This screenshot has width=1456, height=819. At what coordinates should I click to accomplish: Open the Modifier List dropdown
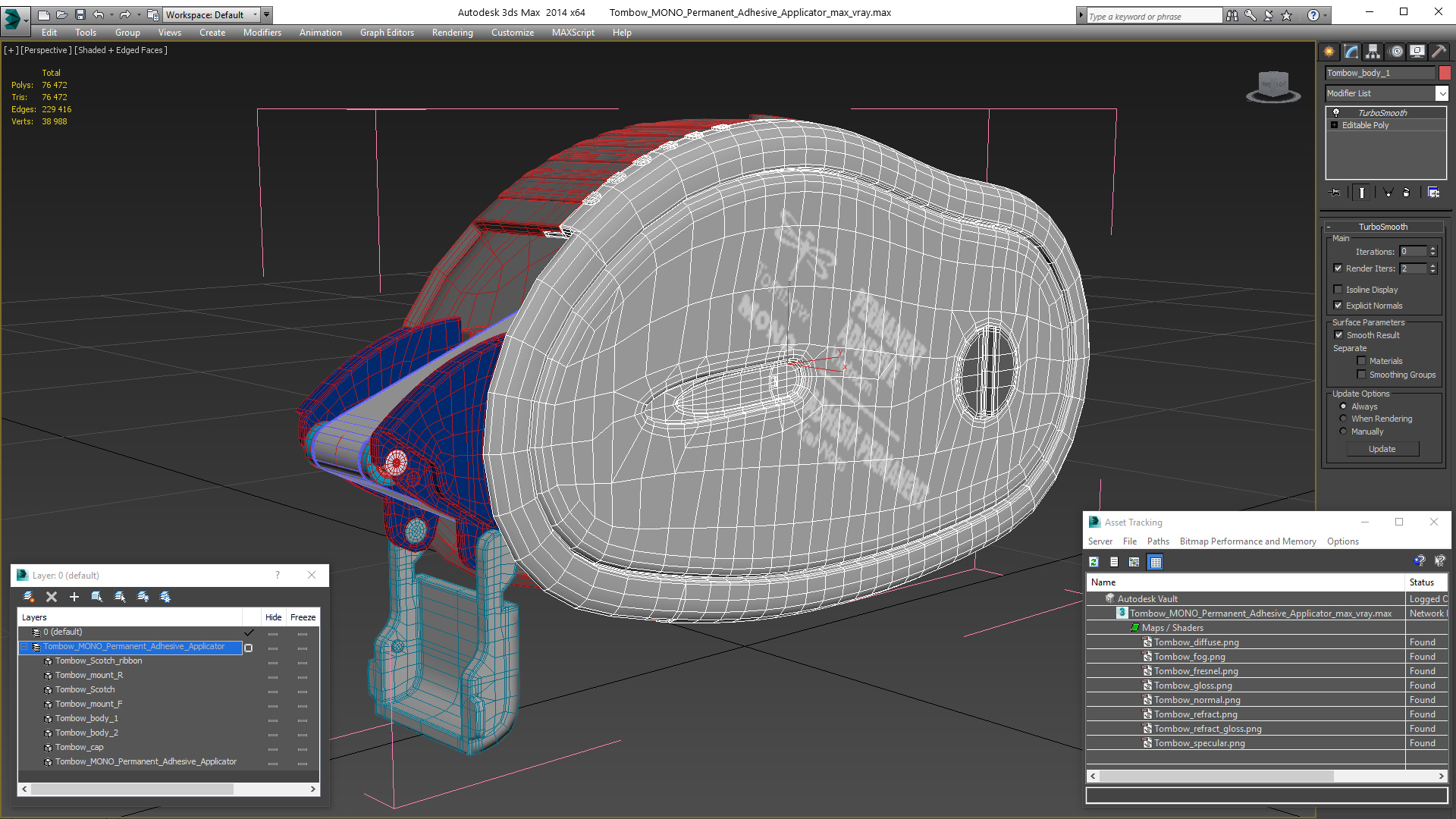pos(1442,93)
